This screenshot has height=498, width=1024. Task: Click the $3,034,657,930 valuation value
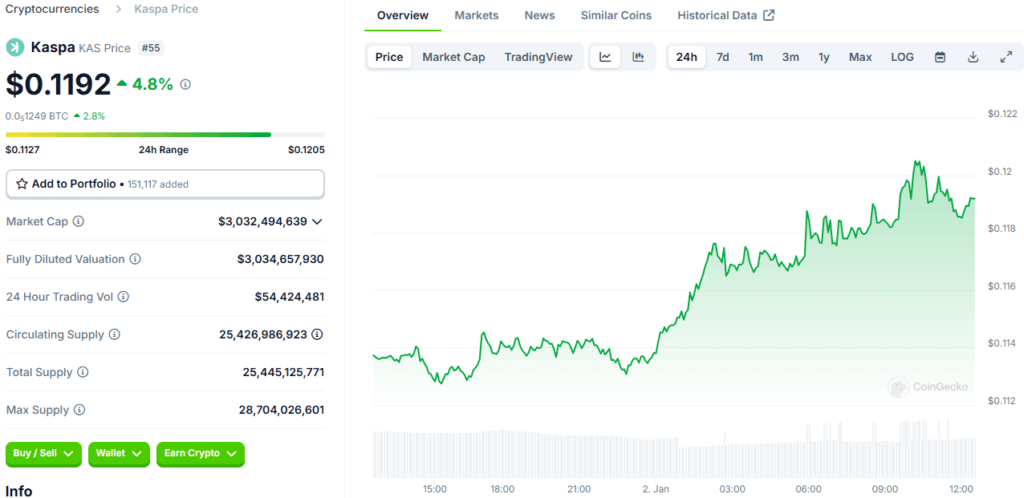[280, 259]
